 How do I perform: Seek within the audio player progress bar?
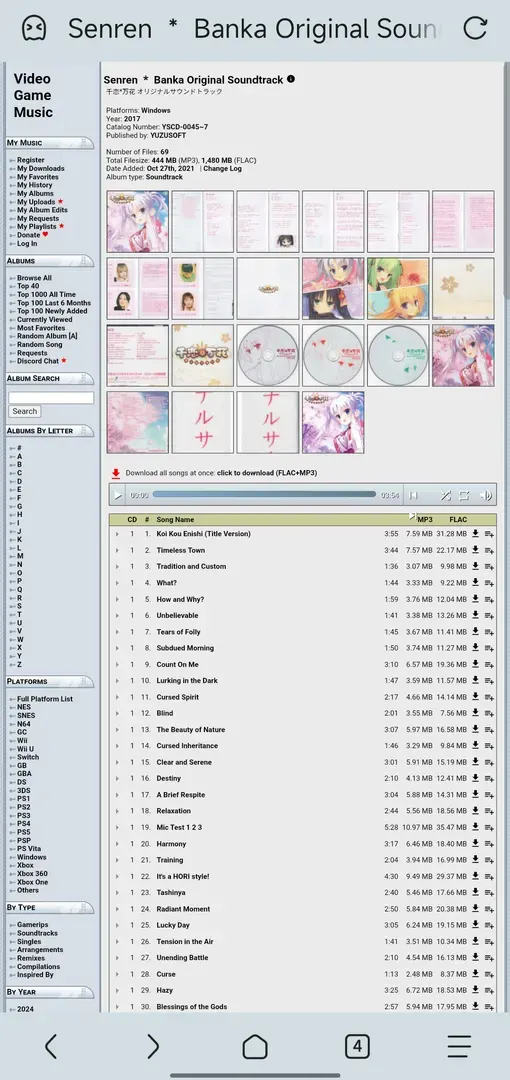(264, 495)
